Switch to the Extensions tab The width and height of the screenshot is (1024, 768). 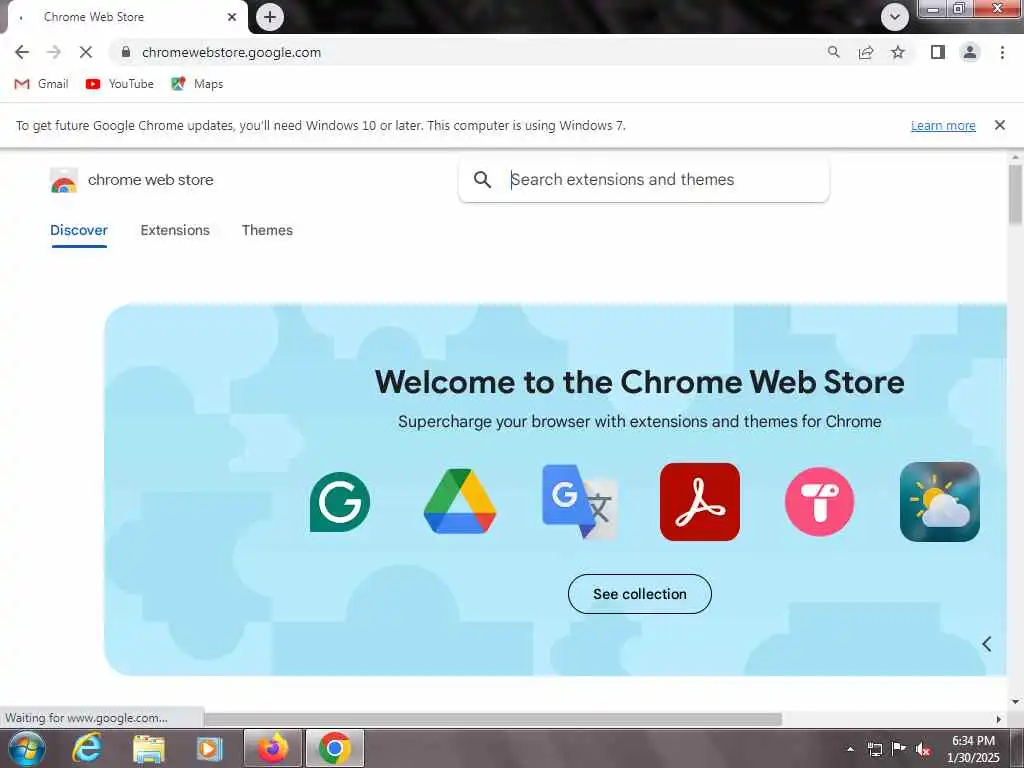point(175,231)
